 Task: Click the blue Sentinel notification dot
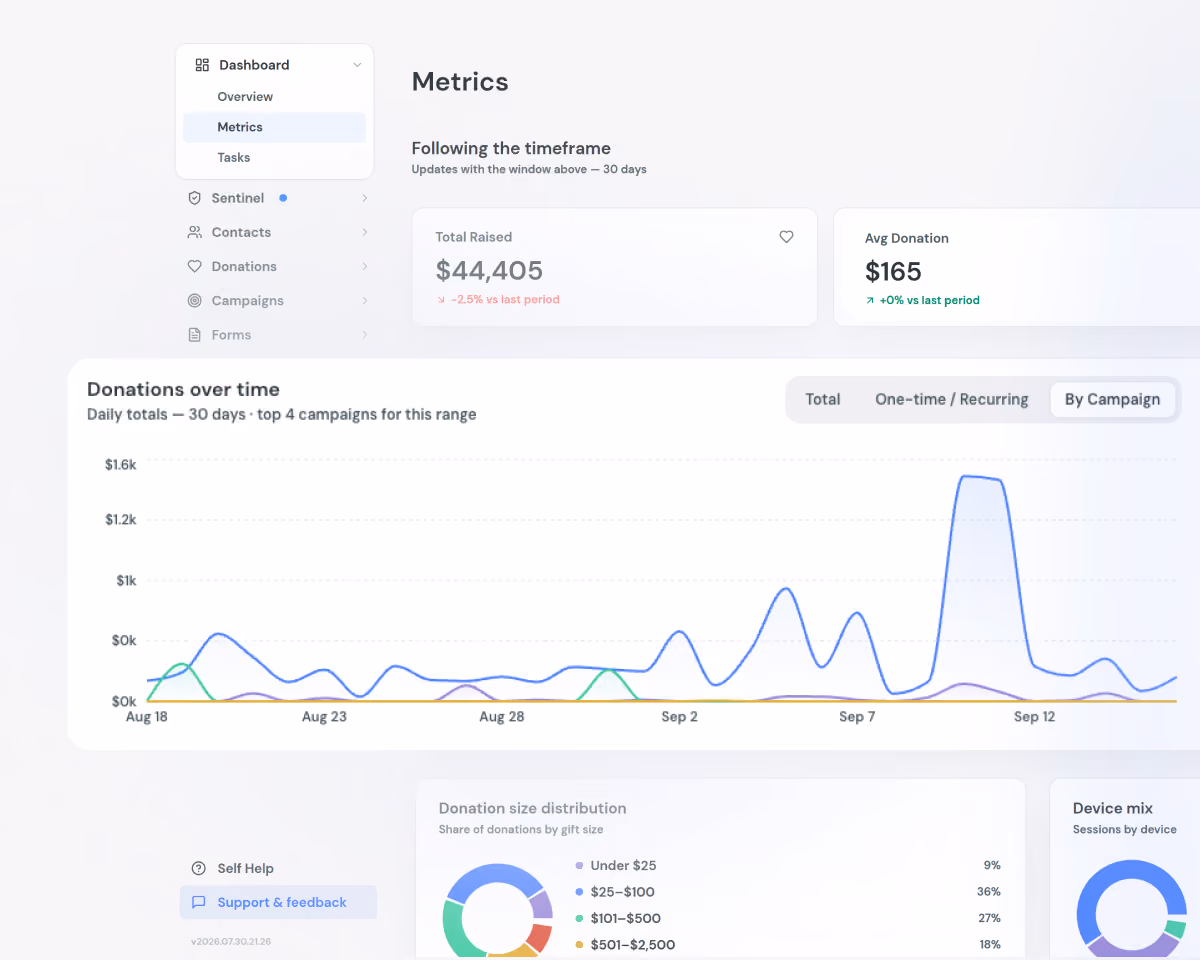(x=283, y=198)
